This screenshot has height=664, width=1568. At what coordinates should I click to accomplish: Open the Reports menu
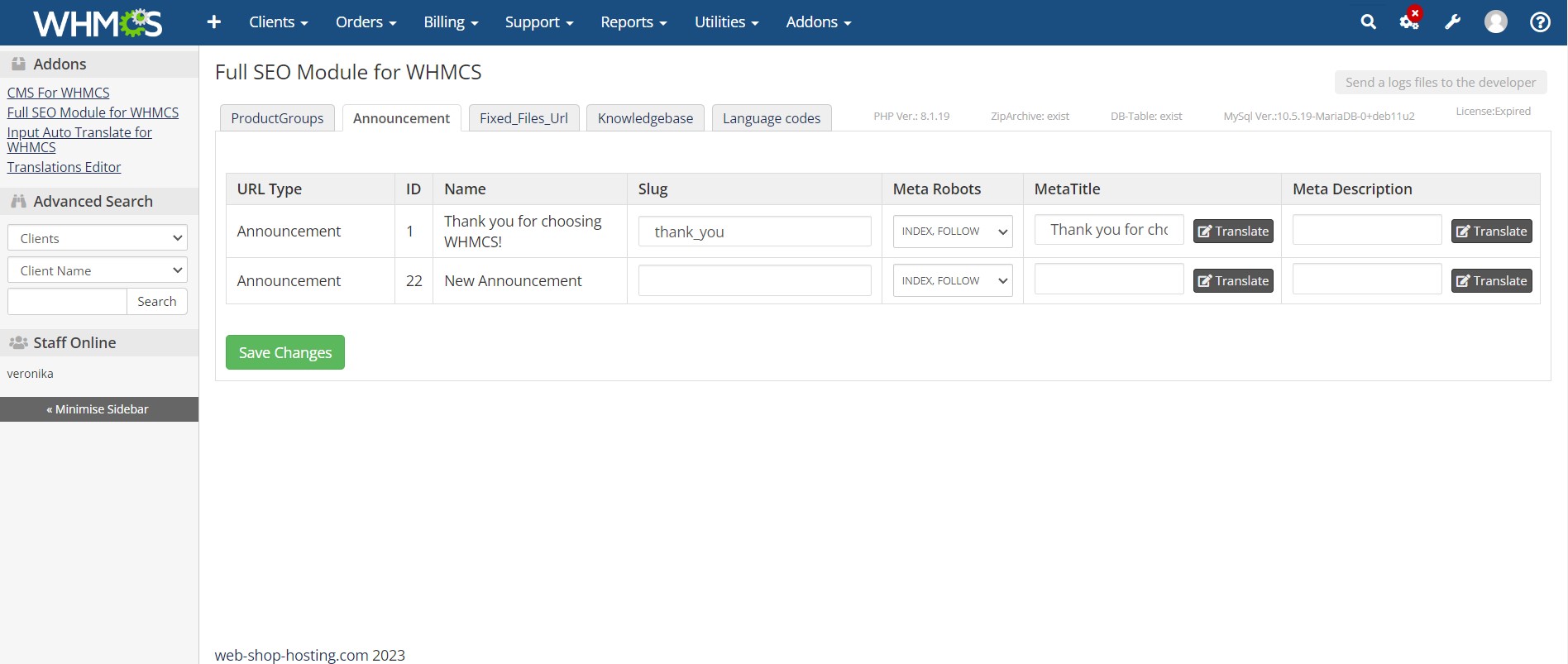tap(633, 22)
